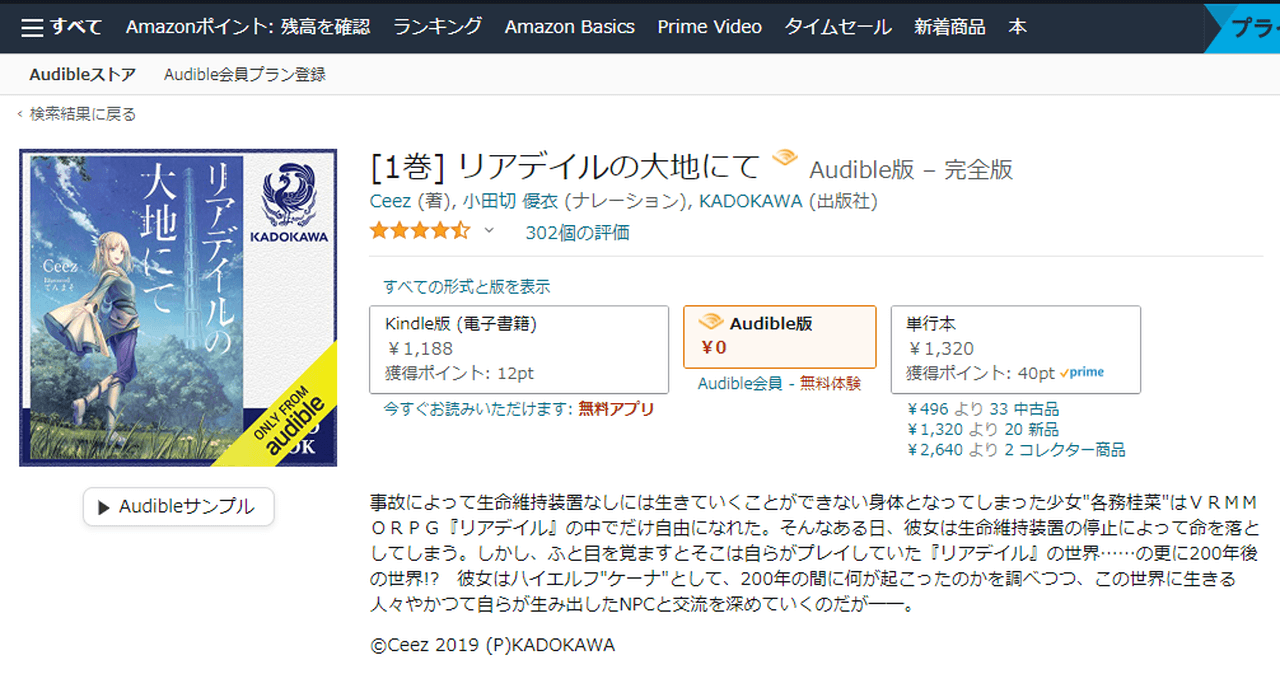The image size is (1280, 674).
Task: View the 33 used offers from ¥496
Action: coord(982,409)
